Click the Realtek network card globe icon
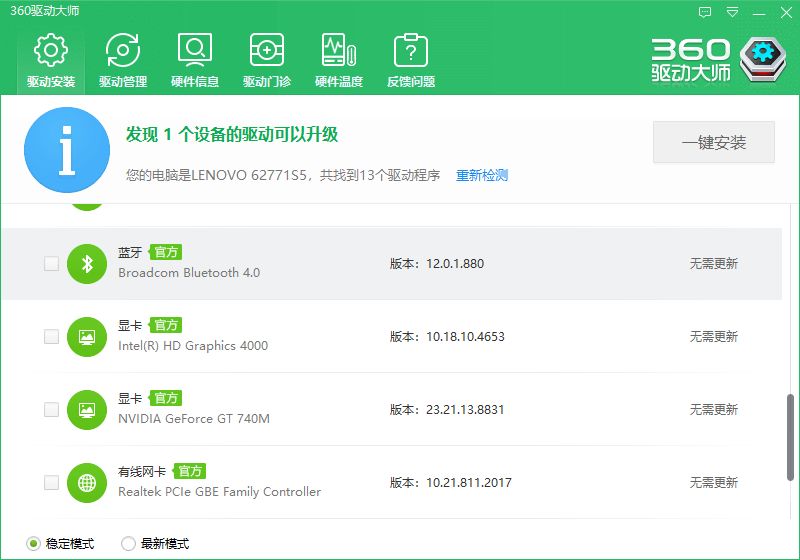This screenshot has width=800, height=560. click(87, 482)
